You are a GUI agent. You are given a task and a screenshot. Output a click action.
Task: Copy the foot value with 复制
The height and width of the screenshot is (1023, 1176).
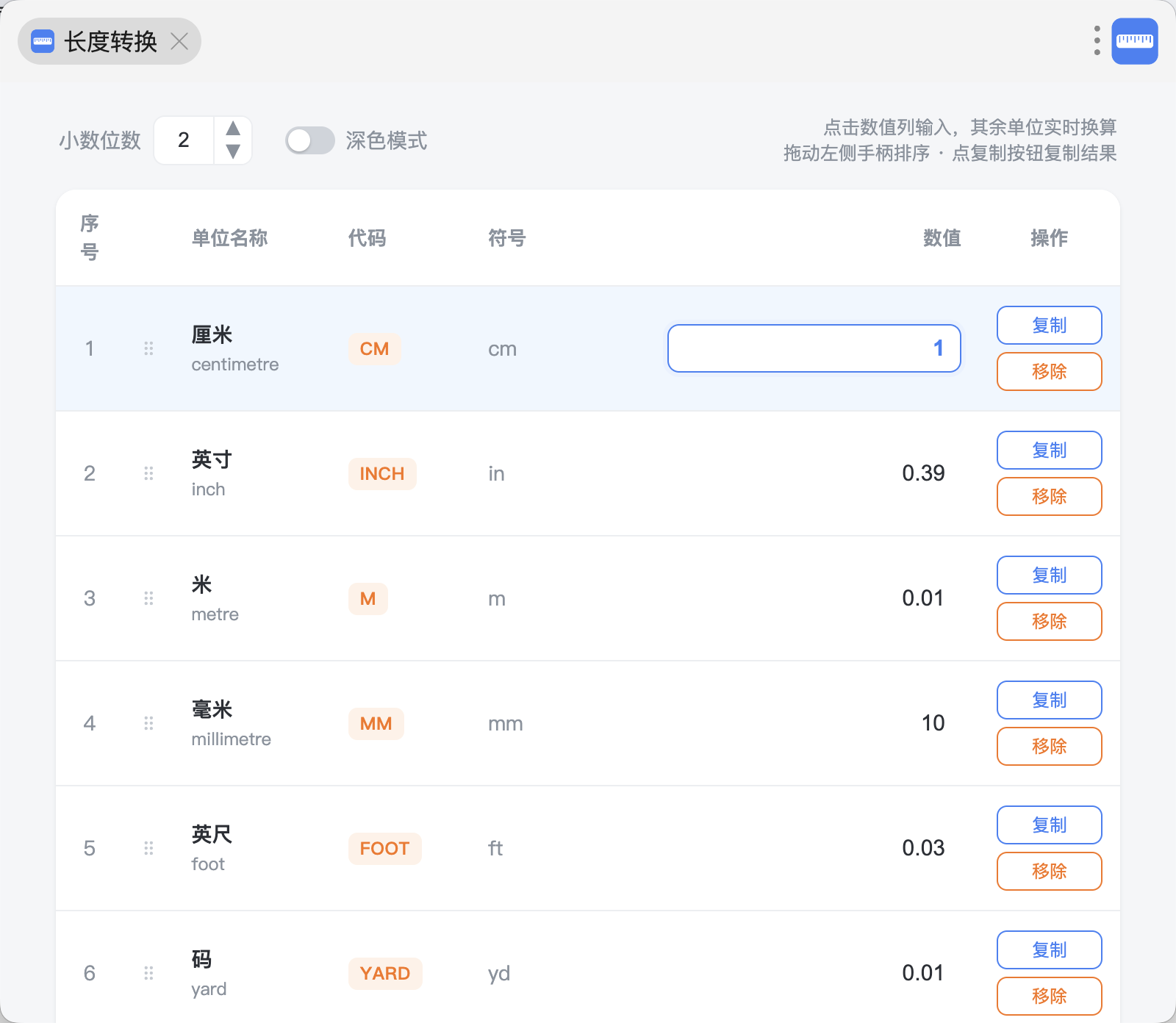pyautogui.click(x=1049, y=825)
